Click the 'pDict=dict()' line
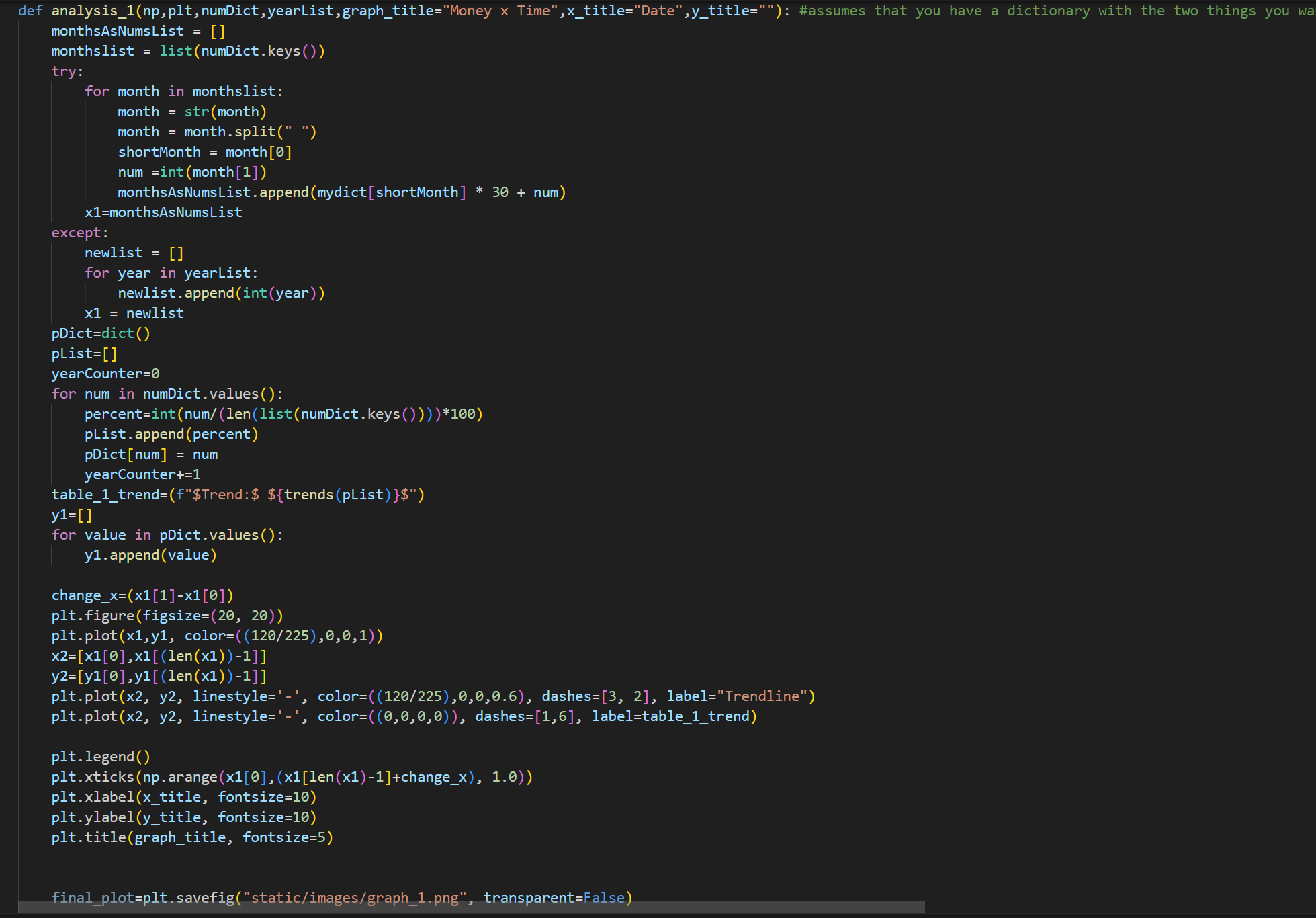 coord(101,333)
